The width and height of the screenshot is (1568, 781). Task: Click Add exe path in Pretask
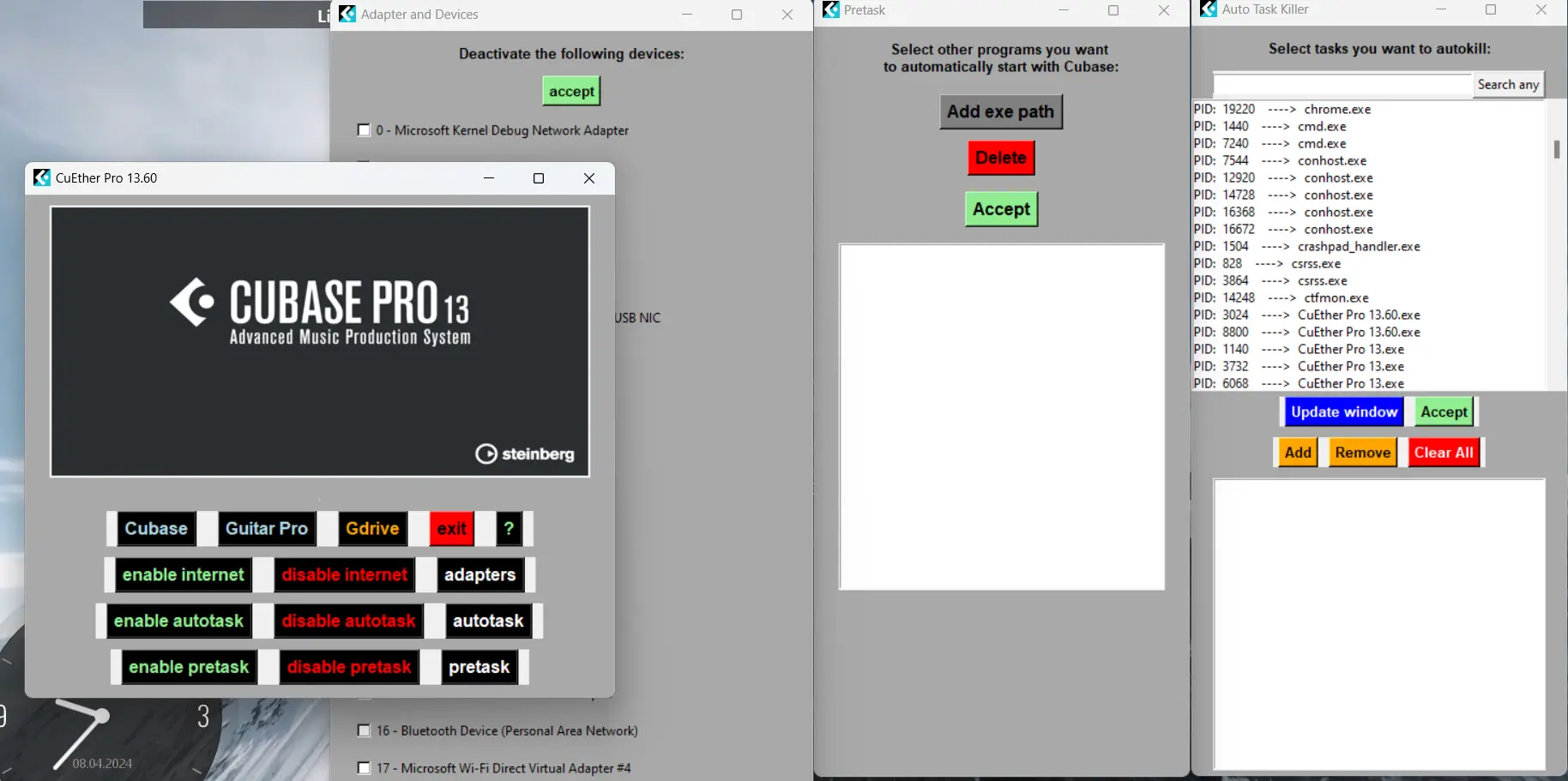(1001, 111)
